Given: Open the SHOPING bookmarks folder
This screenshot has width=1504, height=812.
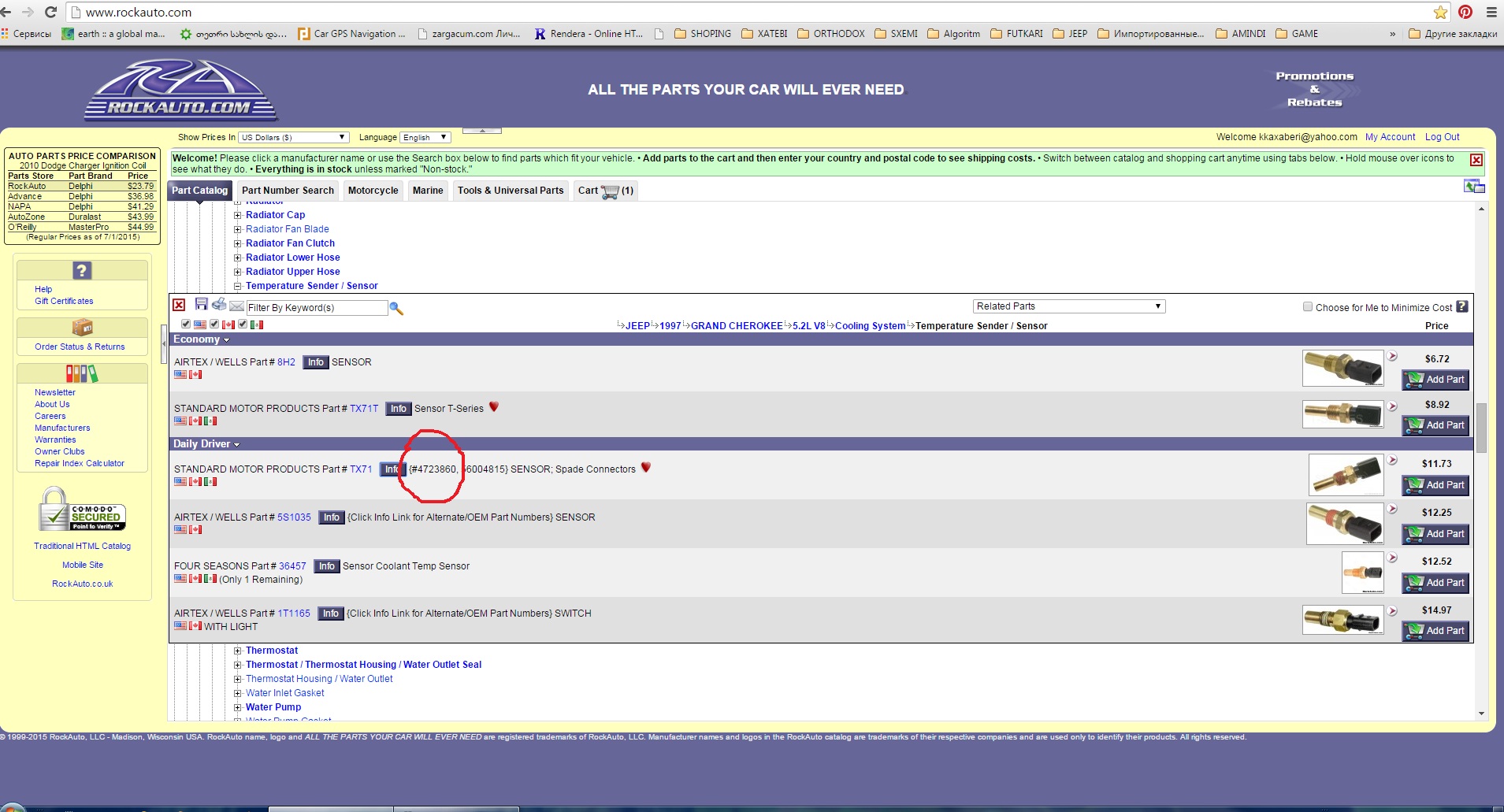Looking at the screenshot, I should [x=703, y=34].
